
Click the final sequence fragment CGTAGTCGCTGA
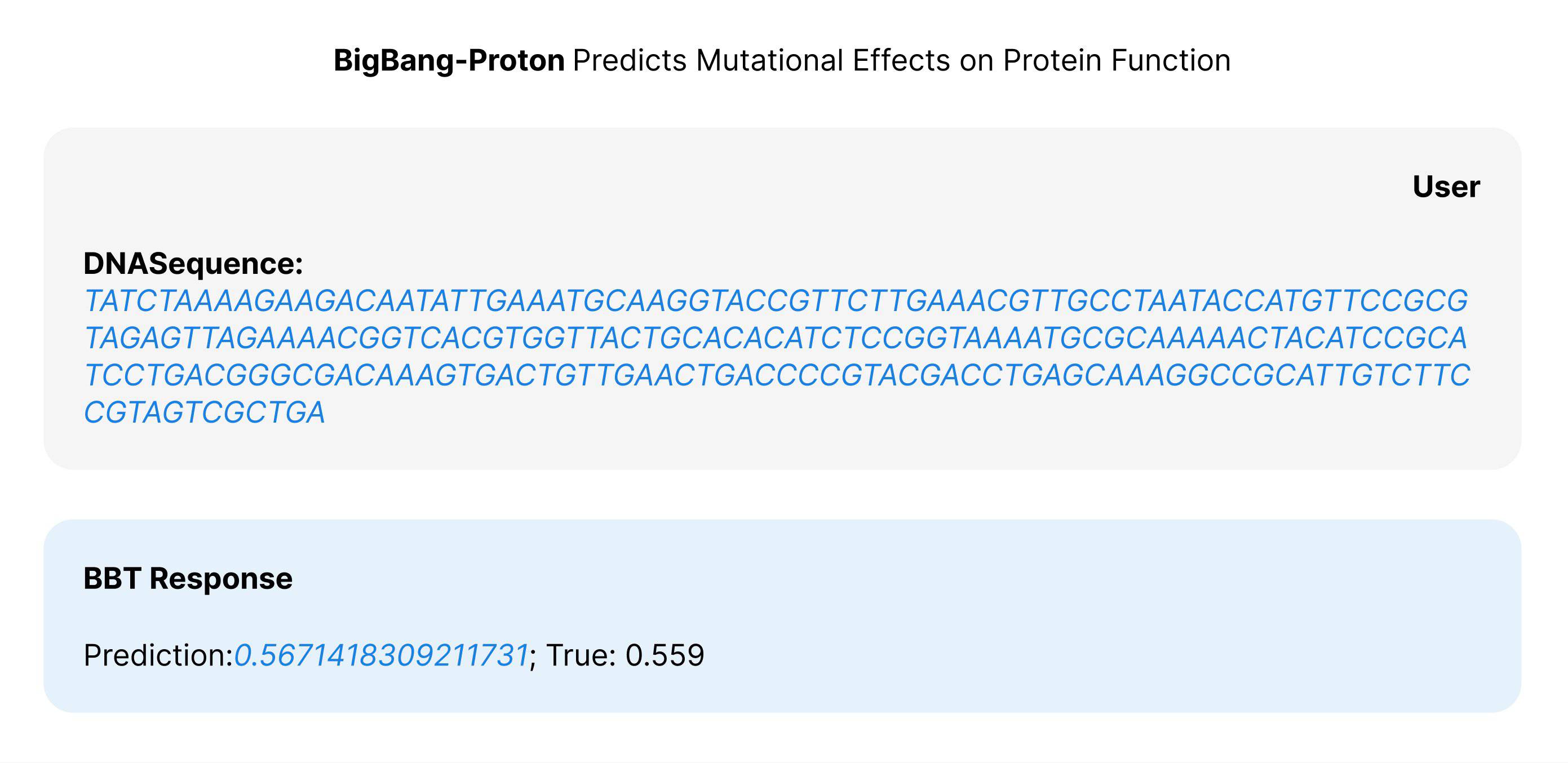205,412
